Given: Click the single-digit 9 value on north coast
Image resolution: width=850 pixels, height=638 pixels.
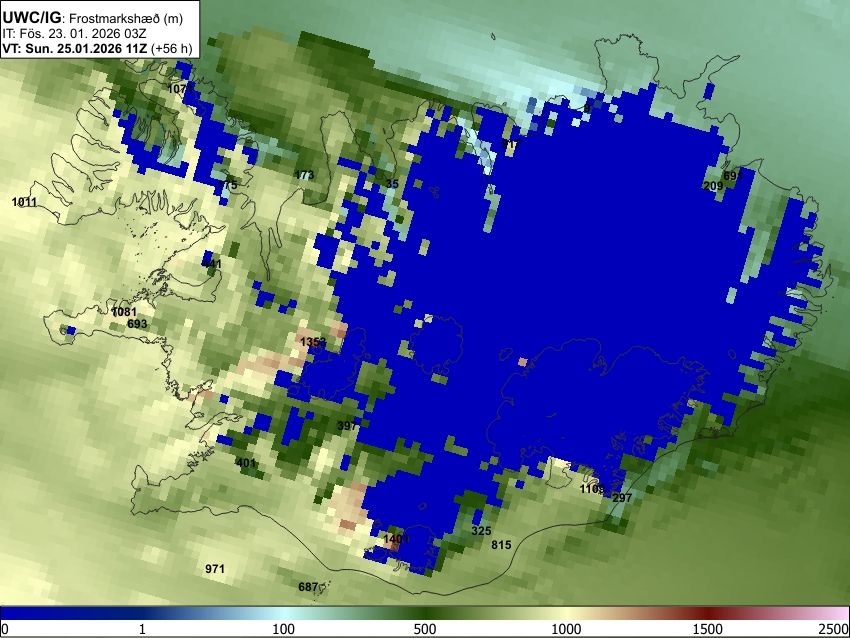Looking at the screenshot, I should [x=587, y=108].
